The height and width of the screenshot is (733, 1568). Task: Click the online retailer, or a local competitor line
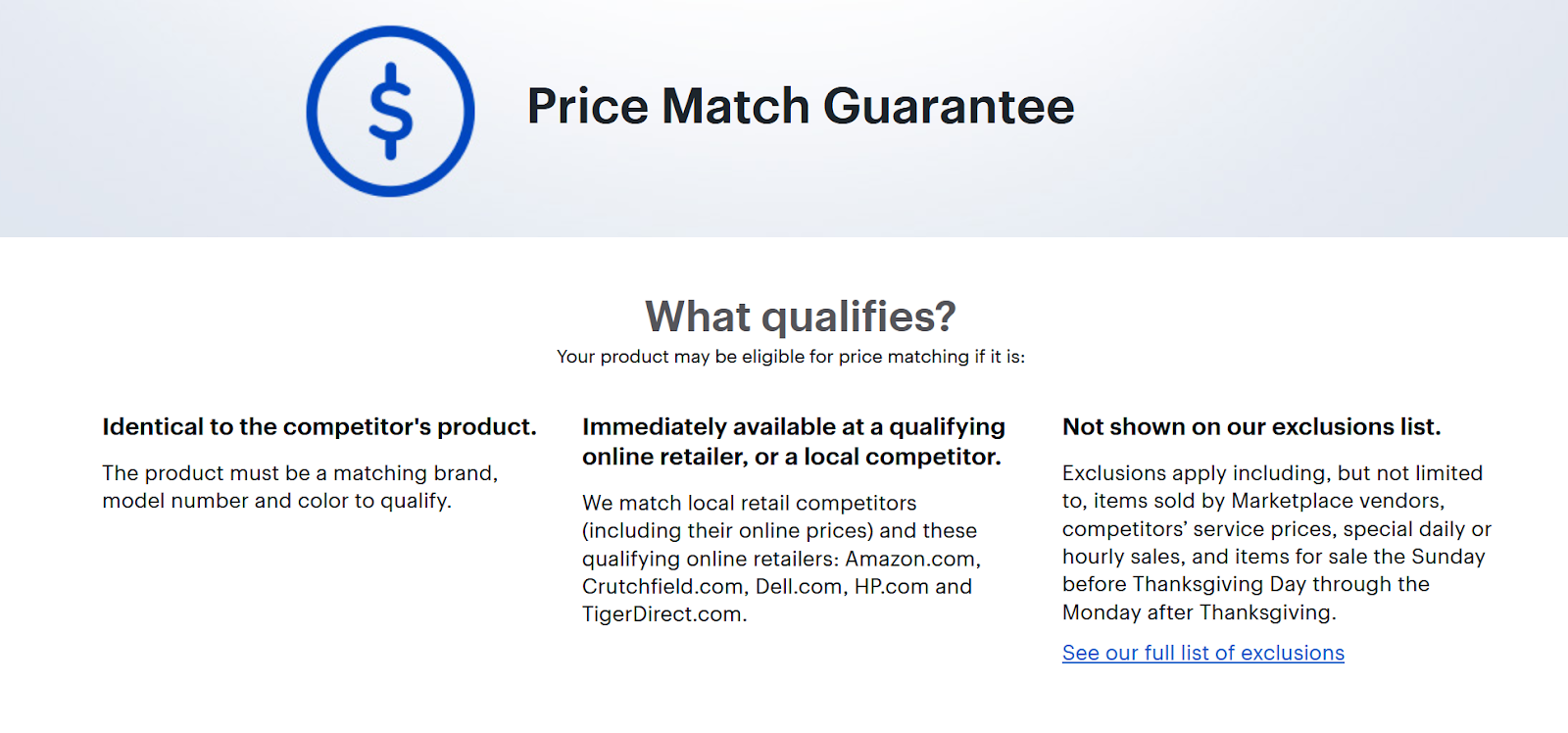point(792,457)
